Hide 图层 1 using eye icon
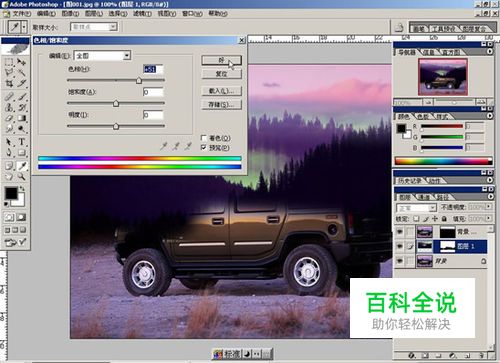The height and width of the screenshot is (363, 500). coord(400,246)
